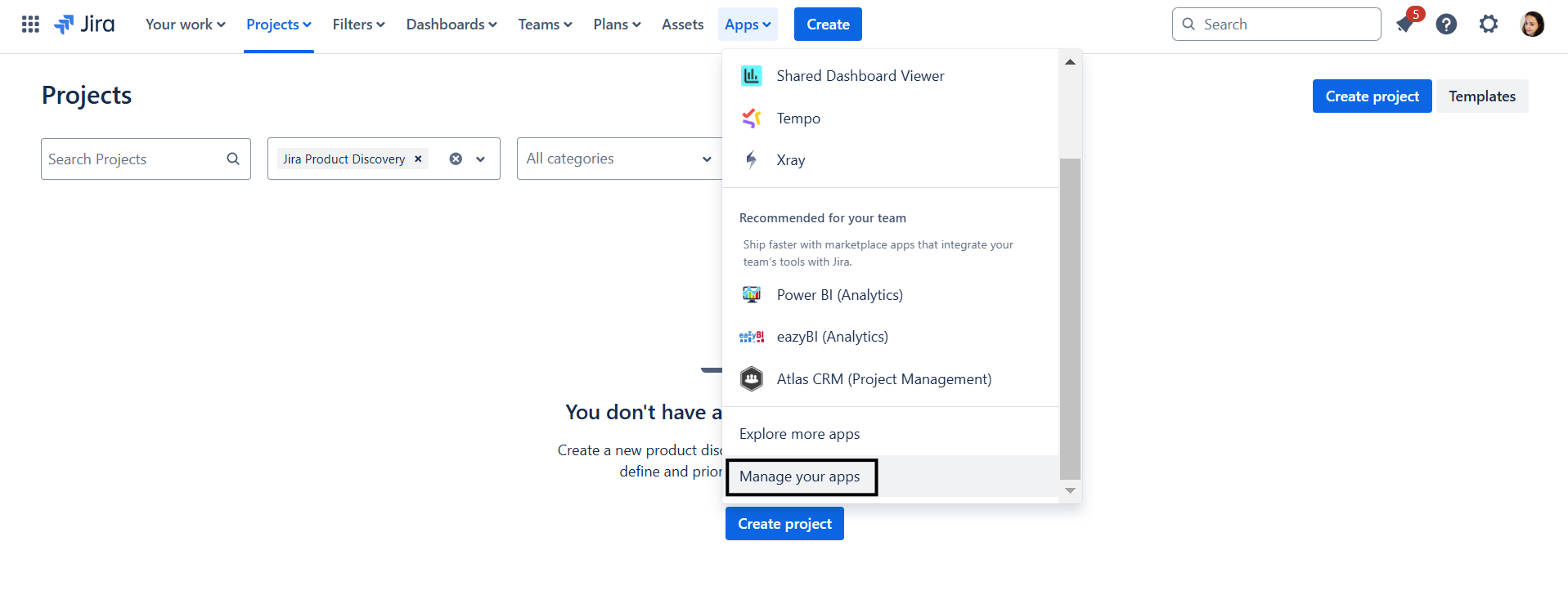This screenshot has height=595, width=1568.
Task: Click the Apps menu scroll-down arrow
Action: [1070, 490]
